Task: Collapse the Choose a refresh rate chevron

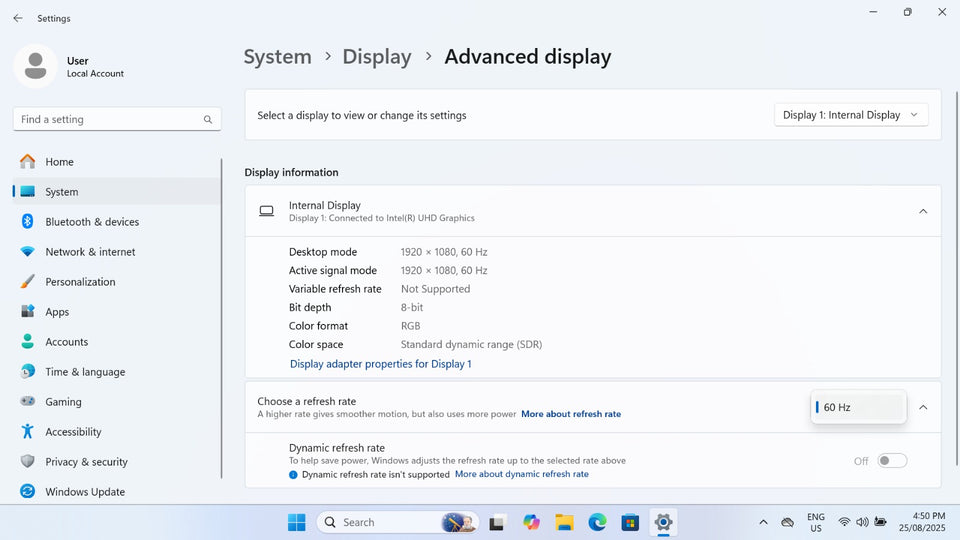Action: click(923, 407)
